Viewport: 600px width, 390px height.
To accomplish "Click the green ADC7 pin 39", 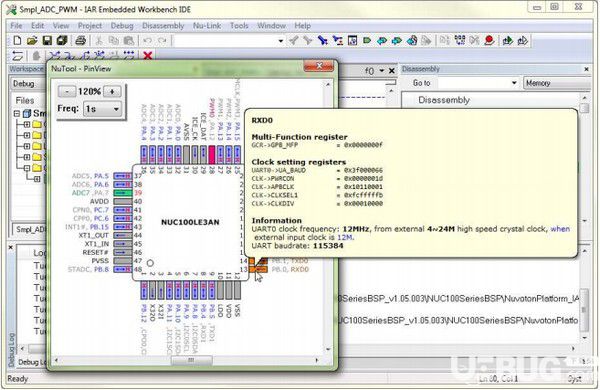I will [122, 193].
